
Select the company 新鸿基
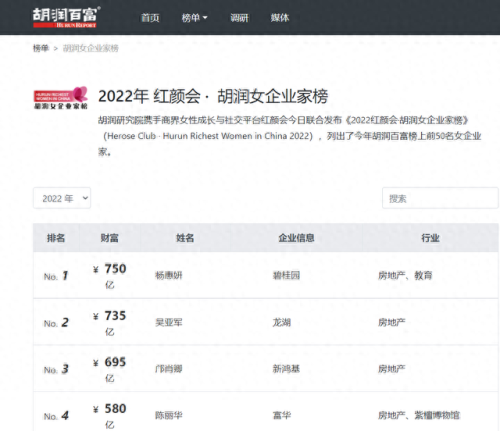286,369
